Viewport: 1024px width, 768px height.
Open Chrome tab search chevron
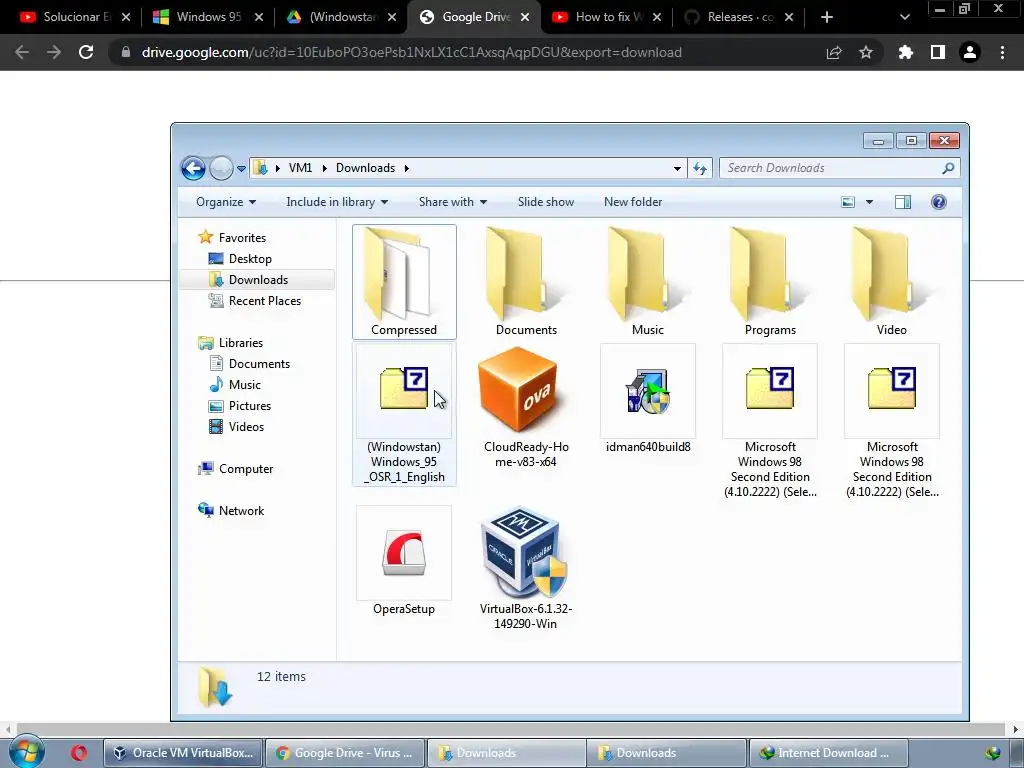[x=904, y=17]
